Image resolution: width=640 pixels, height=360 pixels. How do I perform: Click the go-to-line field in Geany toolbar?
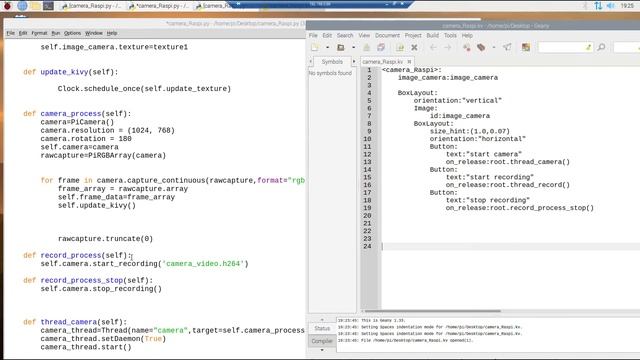[627, 48]
